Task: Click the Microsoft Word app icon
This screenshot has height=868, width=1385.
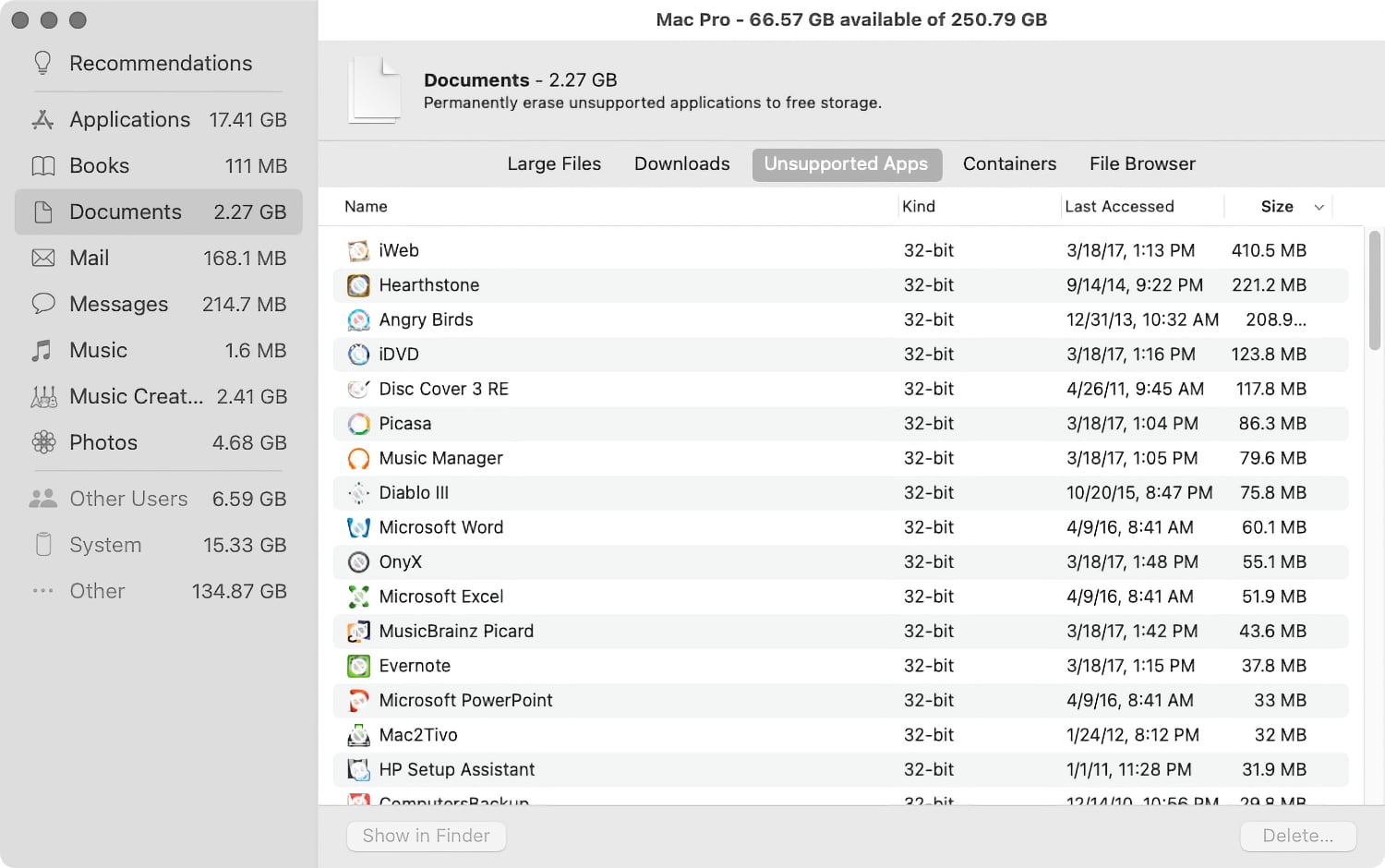Action: click(x=358, y=527)
